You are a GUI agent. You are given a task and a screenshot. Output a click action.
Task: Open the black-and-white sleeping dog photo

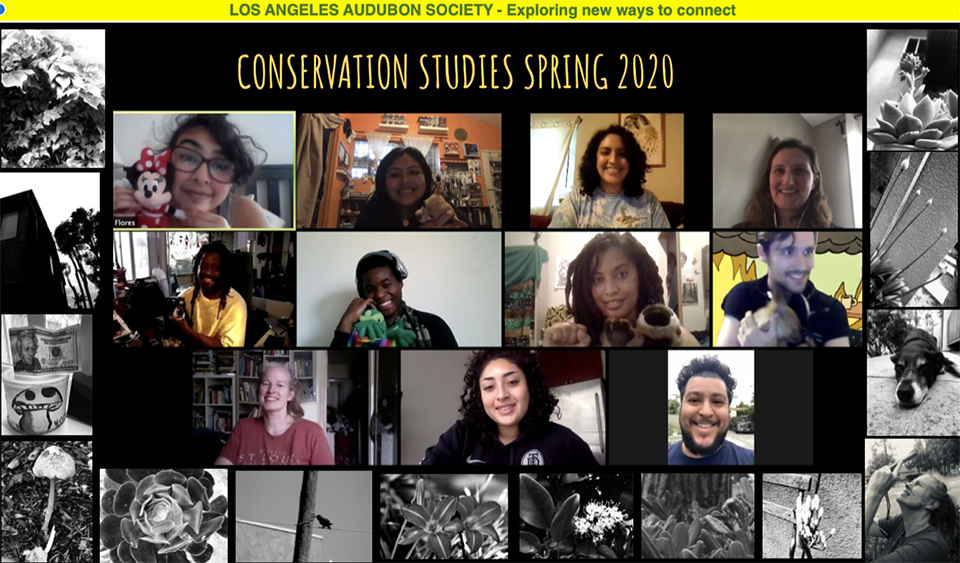click(913, 372)
